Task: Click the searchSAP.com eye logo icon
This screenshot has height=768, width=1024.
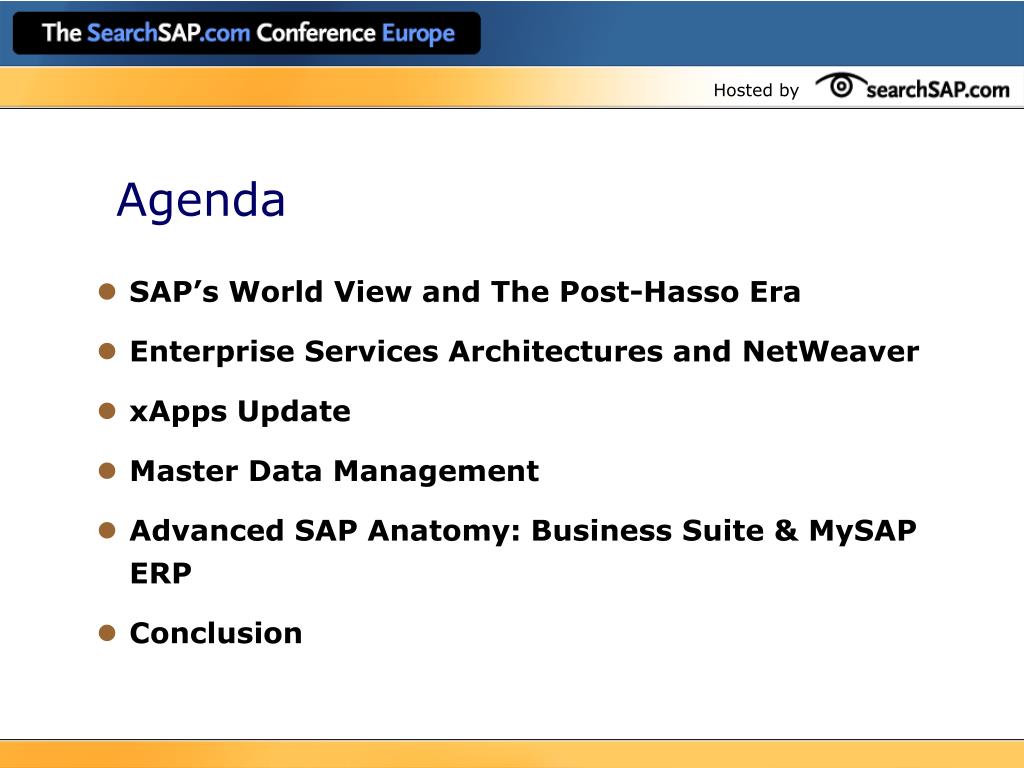Action: tap(840, 86)
